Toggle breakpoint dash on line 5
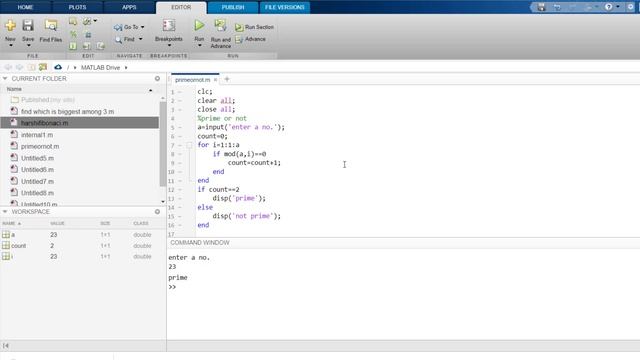The width and height of the screenshot is (640, 360). pyautogui.click(x=180, y=127)
